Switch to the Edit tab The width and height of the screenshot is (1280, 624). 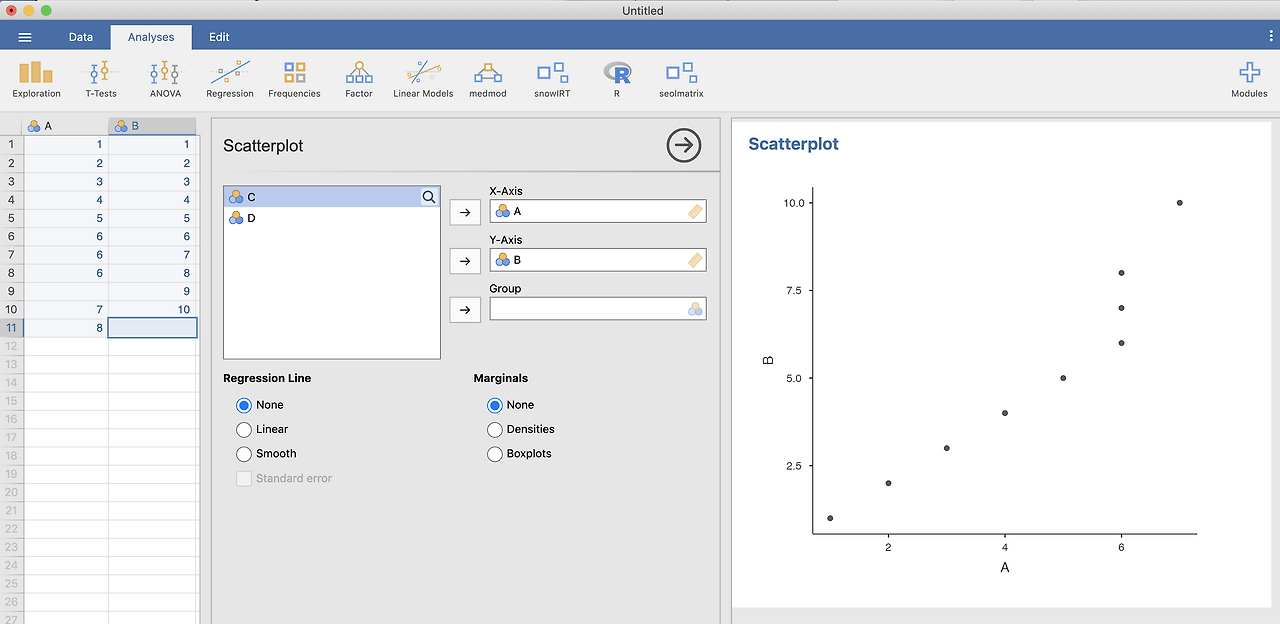click(x=219, y=37)
